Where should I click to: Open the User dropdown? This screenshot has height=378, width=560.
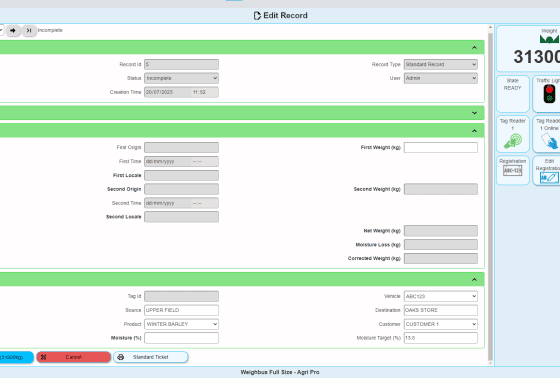point(441,78)
